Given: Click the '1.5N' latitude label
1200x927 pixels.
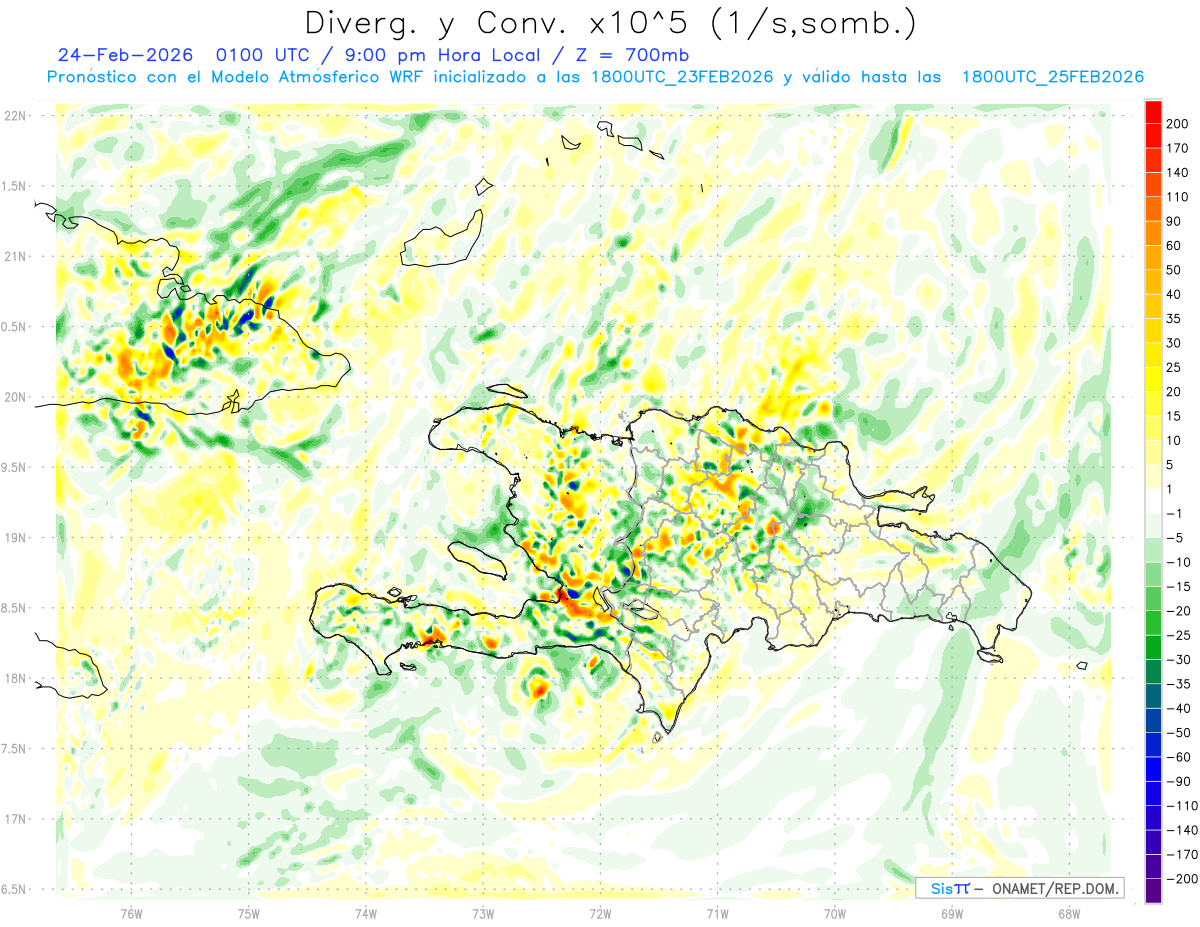Looking at the screenshot, I should tap(13, 186).
